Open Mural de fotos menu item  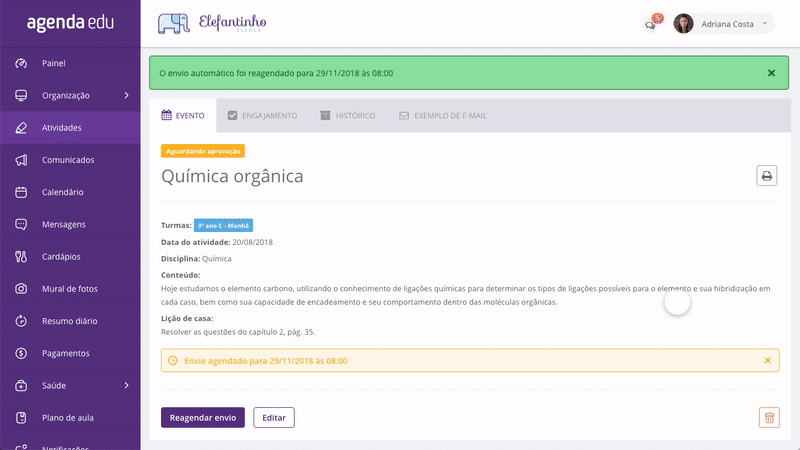70,288
